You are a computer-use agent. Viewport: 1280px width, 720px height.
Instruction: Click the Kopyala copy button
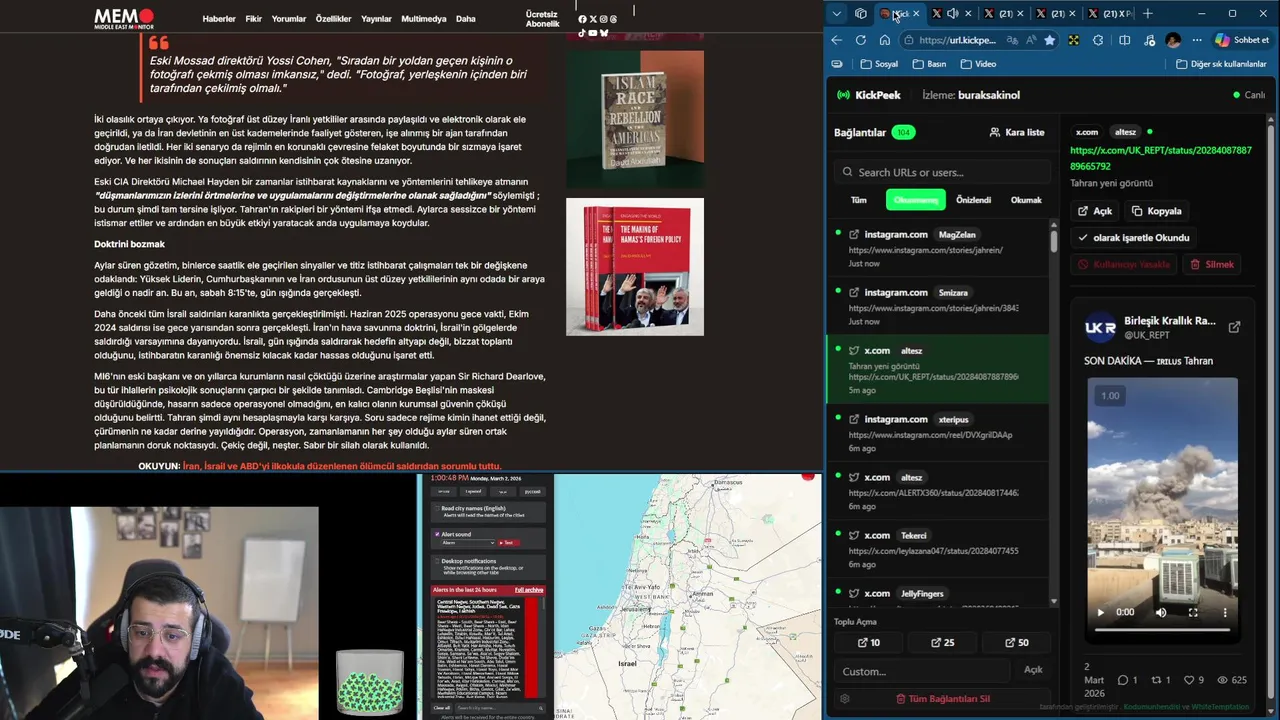(x=1157, y=211)
